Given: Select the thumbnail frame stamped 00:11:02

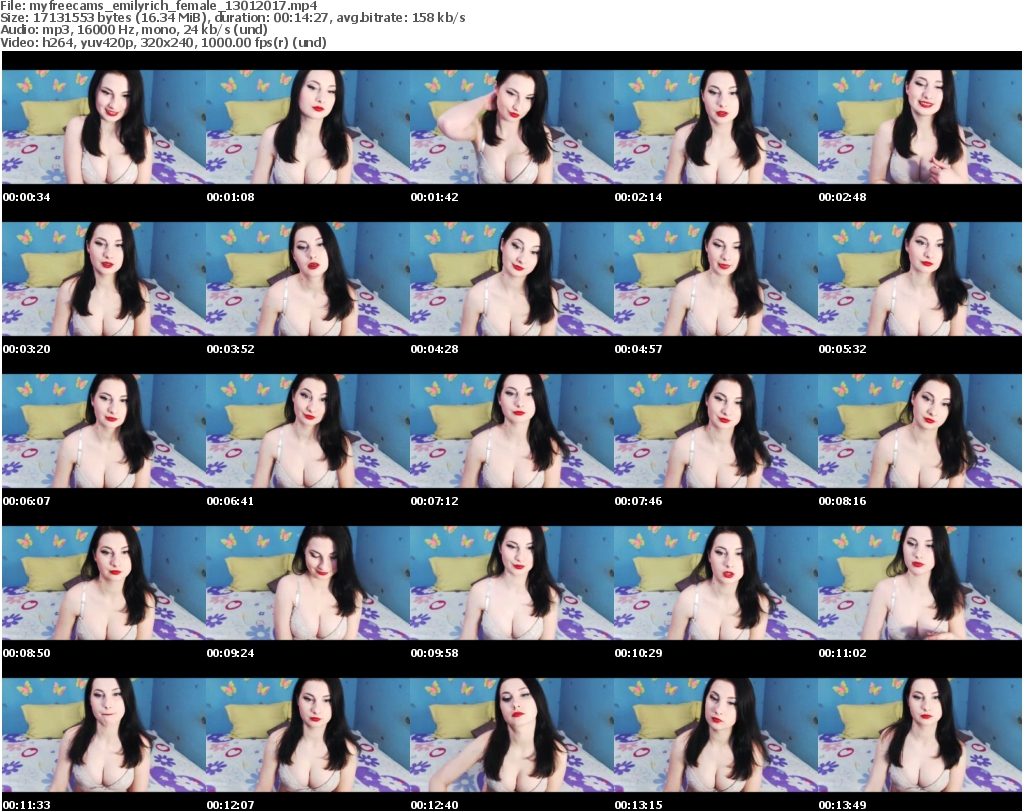Looking at the screenshot, I should [x=920, y=583].
